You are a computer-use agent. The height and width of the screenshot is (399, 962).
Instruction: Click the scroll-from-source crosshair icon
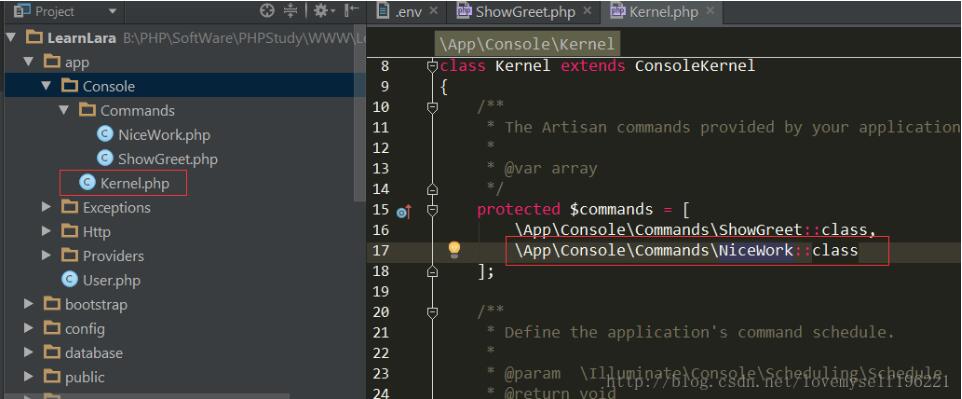point(266,10)
